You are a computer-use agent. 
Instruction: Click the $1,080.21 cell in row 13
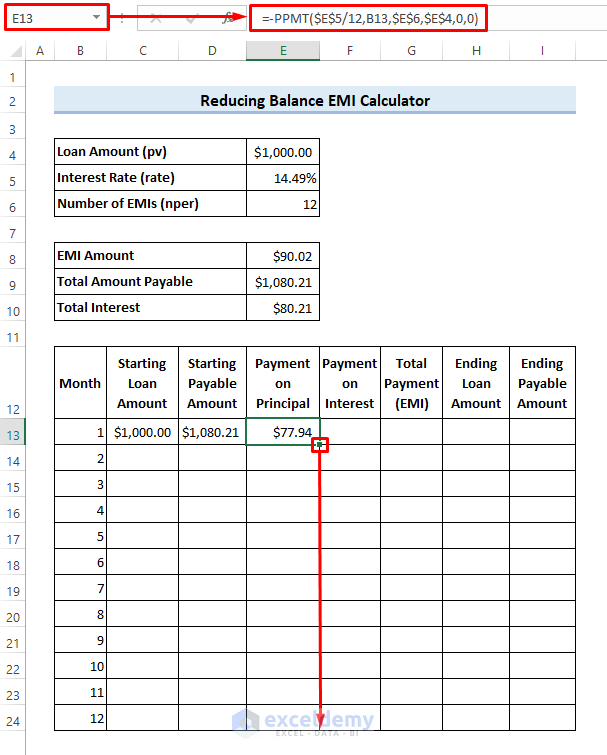212,432
